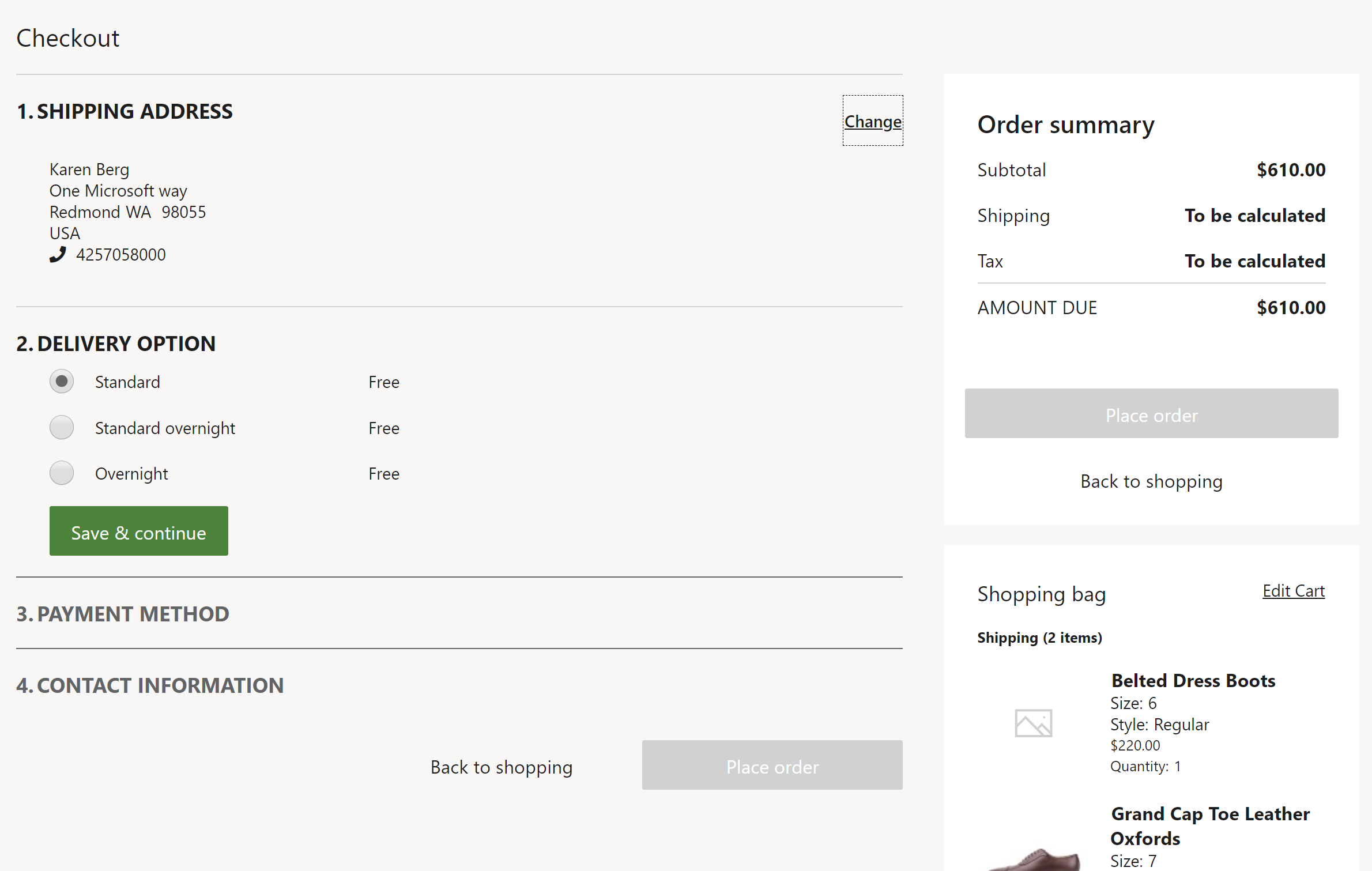Click the Back to shopping link in order summary
The image size is (1372, 871).
1151,481
